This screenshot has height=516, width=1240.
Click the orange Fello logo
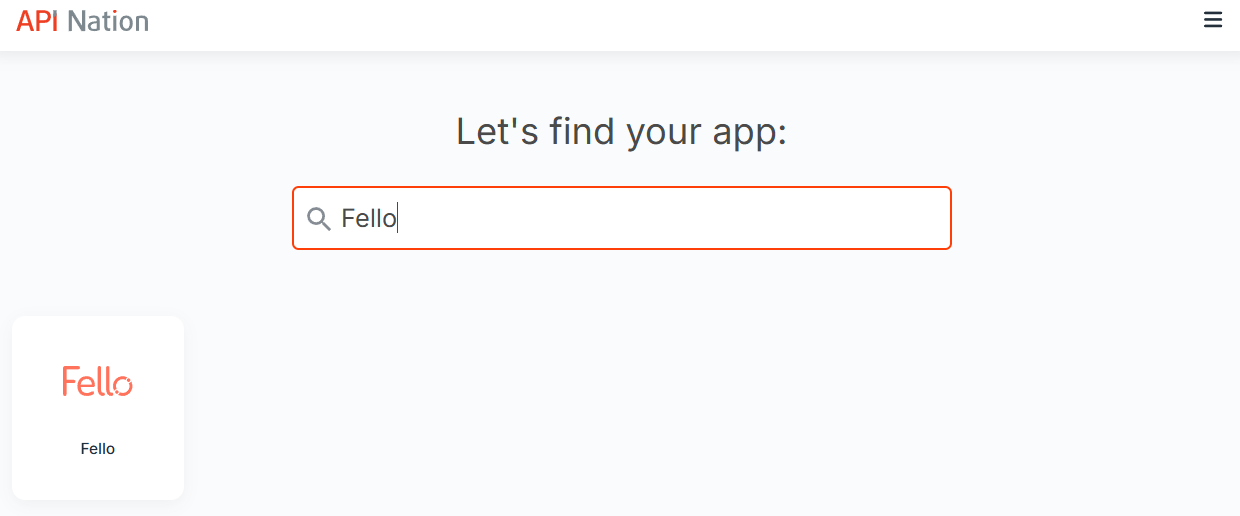tap(97, 381)
